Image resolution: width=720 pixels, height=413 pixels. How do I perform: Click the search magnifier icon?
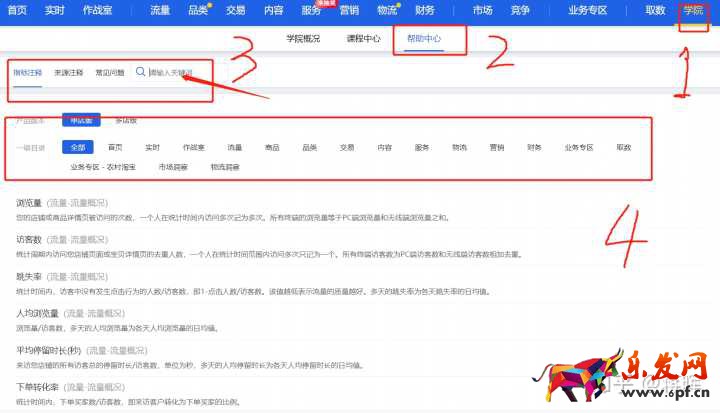(x=141, y=72)
